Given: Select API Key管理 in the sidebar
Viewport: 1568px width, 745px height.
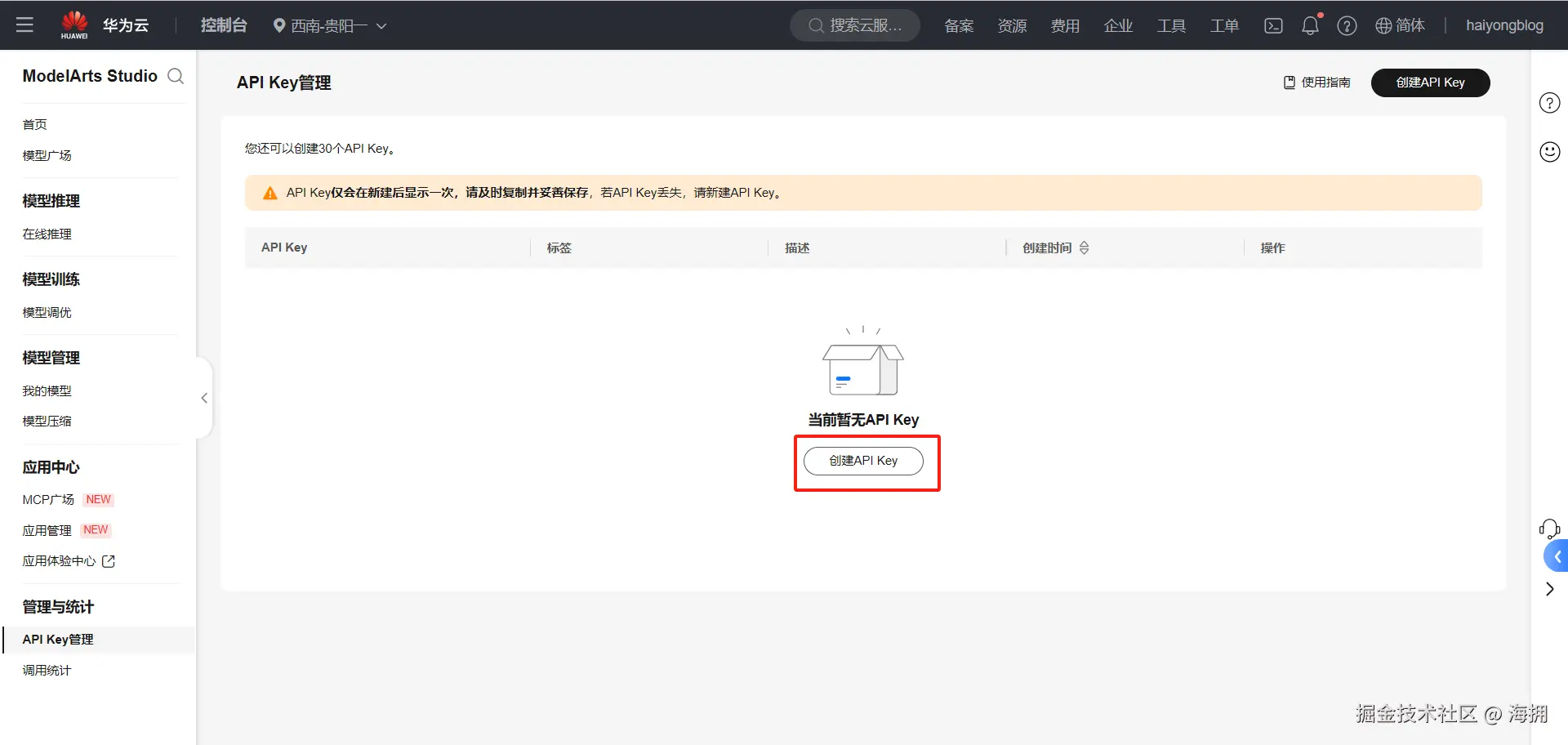Looking at the screenshot, I should coord(98,640).
